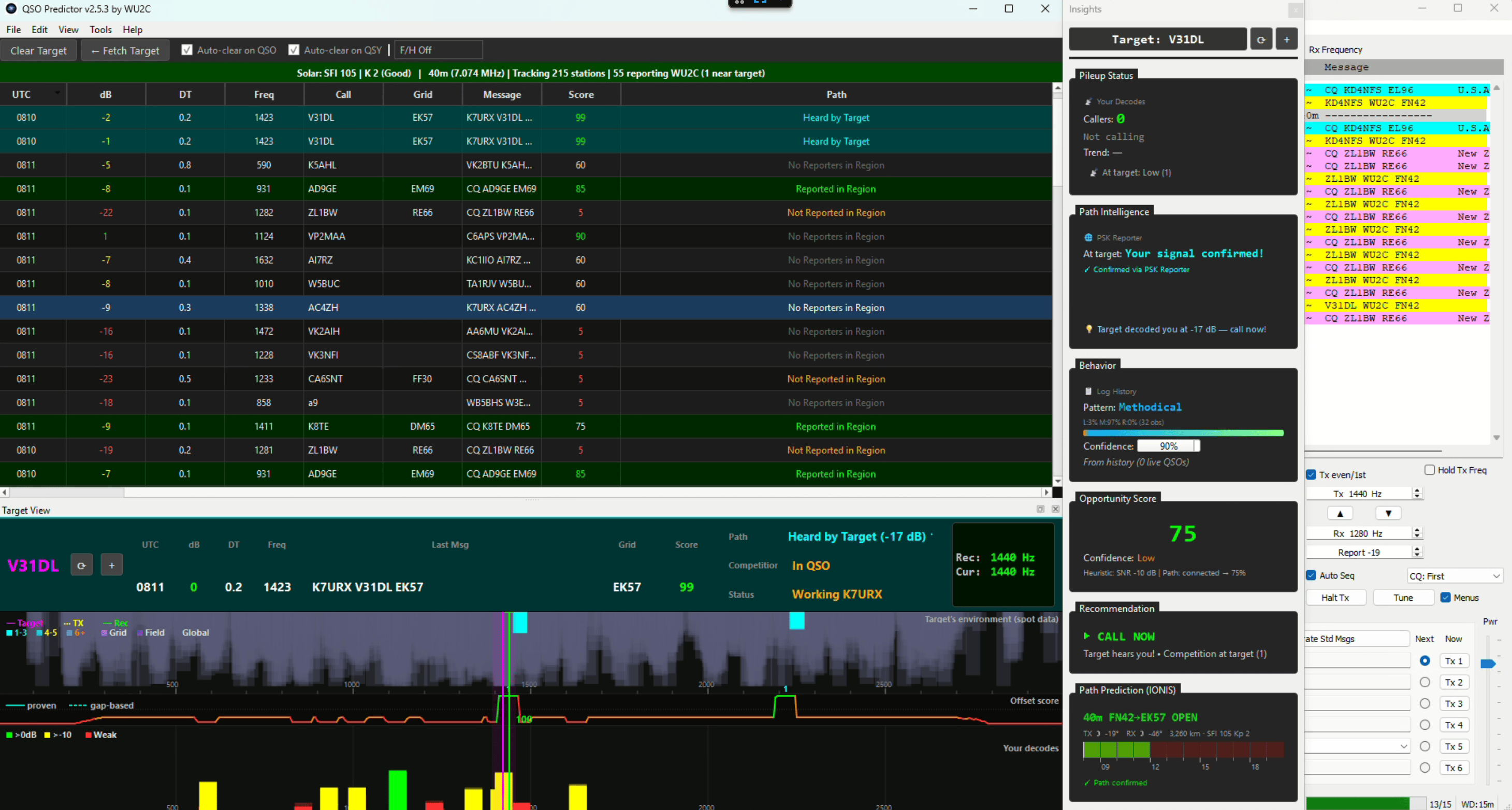Click the Score column header
The width and height of the screenshot is (1512, 810).
tap(580, 94)
